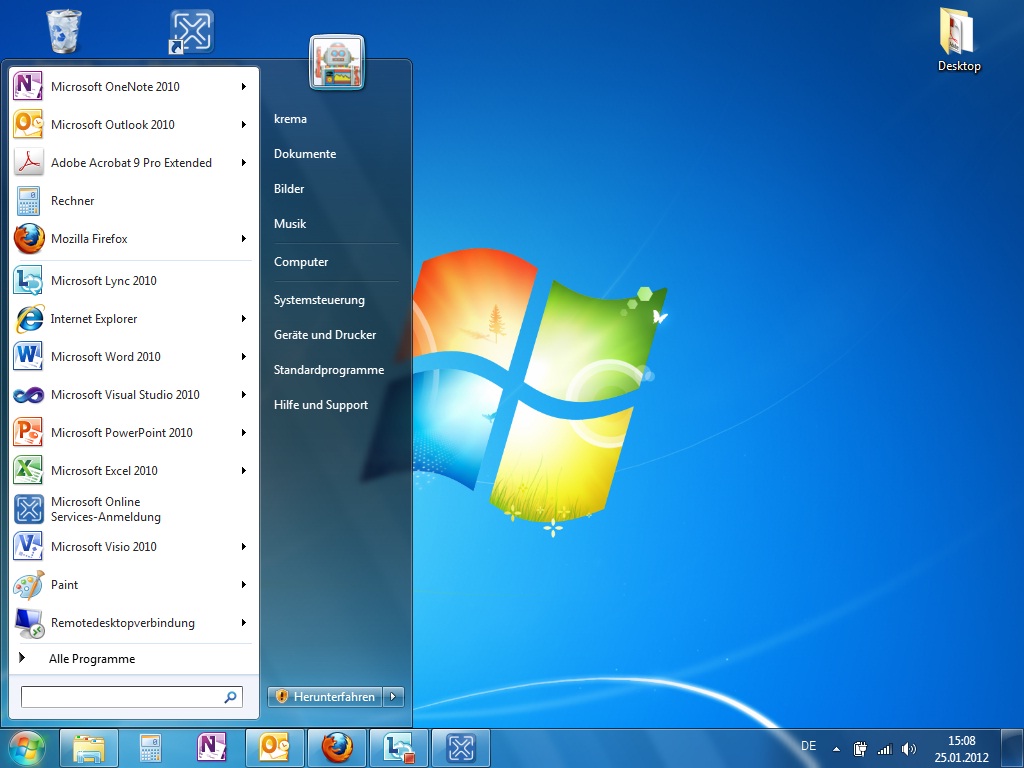This screenshot has width=1024, height=768.
Task: Expand the Microsoft Word 2010 jump list arrow
Action: (x=243, y=357)
